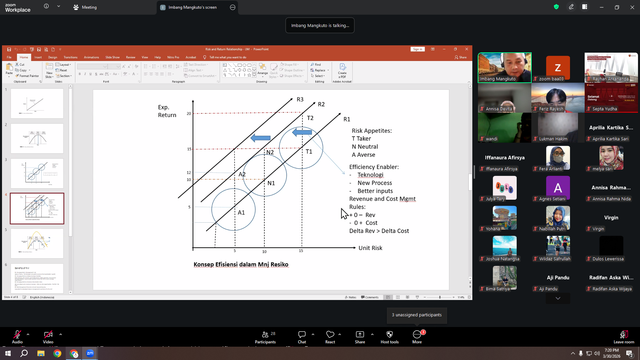Expand React options arrow
640x360 pixels.
pos(340,334)
